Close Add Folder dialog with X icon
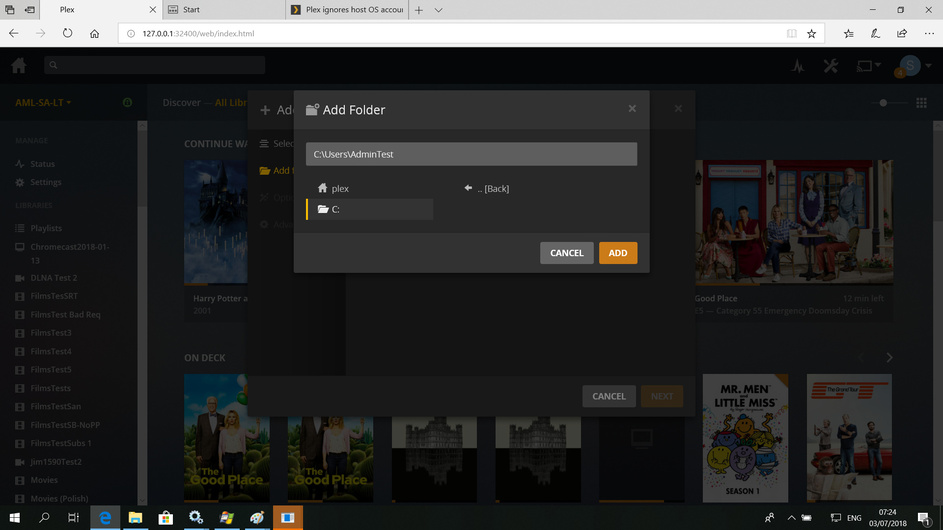The width and height of the screenshot is (943, 530). pos(632,109)
